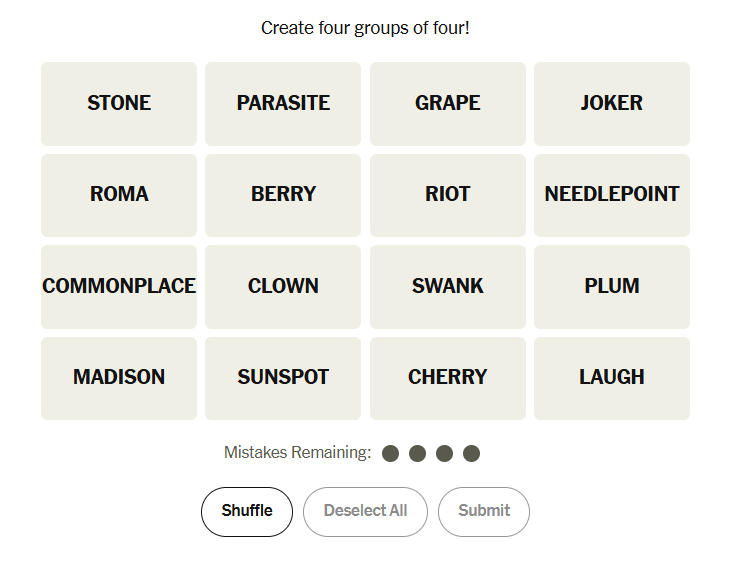Choose the JOKER tile
Image resolution: width=735 pixels, height=564 pixels.
[611, 103]
